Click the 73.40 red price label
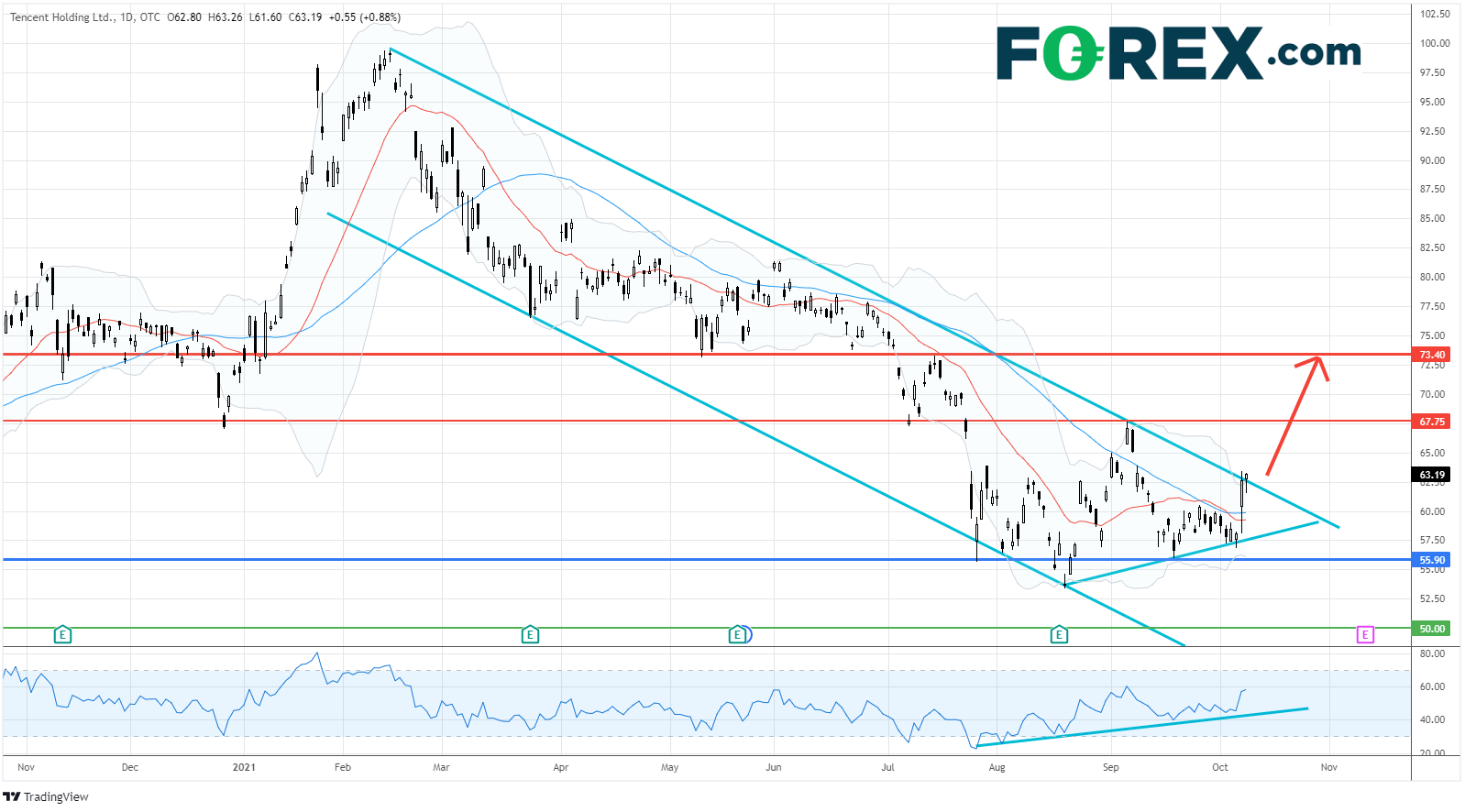The image size is (1476, 812). tap(1431, 355)
